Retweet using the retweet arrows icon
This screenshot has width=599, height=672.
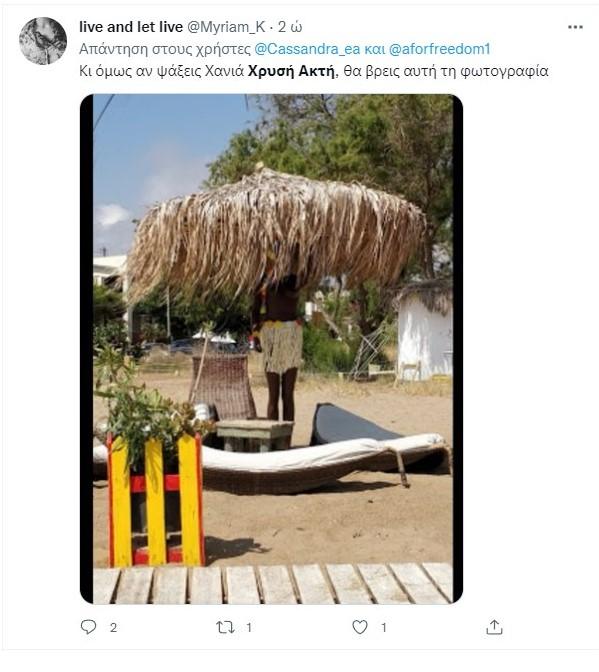[x=225, y=627]
